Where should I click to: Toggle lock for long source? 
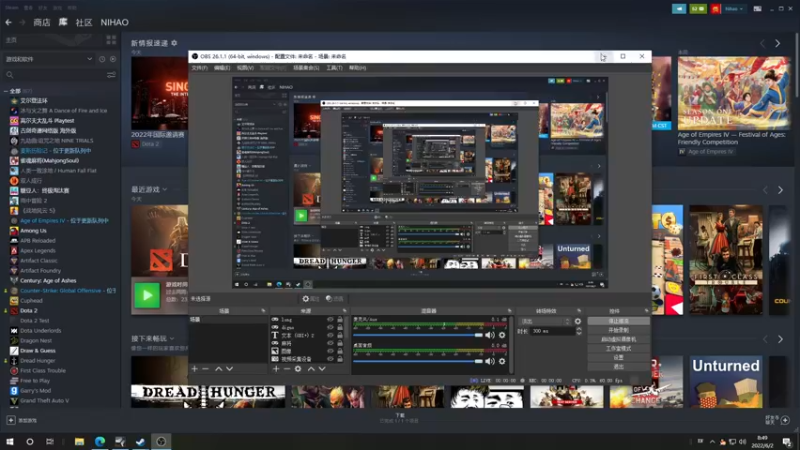pyautogui.click(x=340, y=320)
